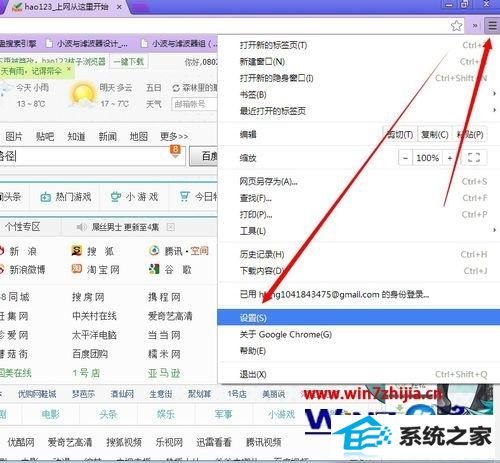Choose 打开新的标签页(T) menu entry
The width and height of the screenshot is (500, 463).
[x=359, y=45]
